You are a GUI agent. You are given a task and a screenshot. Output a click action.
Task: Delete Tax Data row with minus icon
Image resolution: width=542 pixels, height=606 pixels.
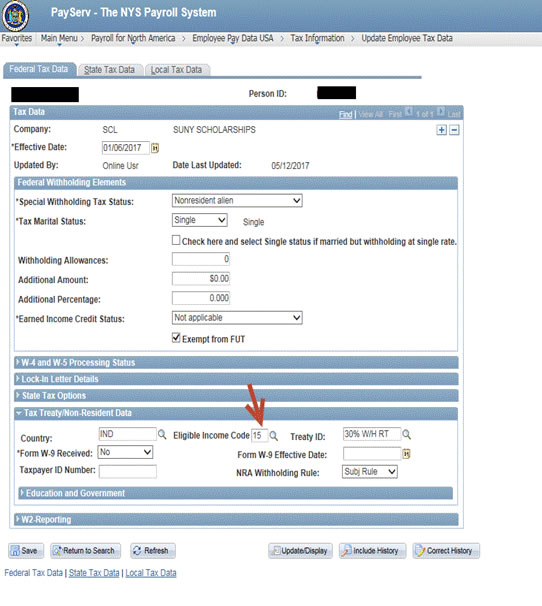tap(454, 130)
